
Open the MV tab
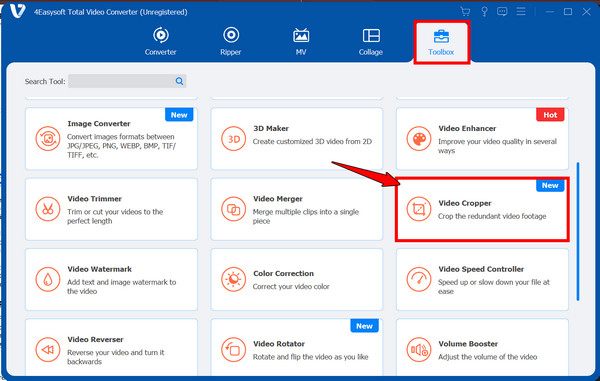[301, 41]
